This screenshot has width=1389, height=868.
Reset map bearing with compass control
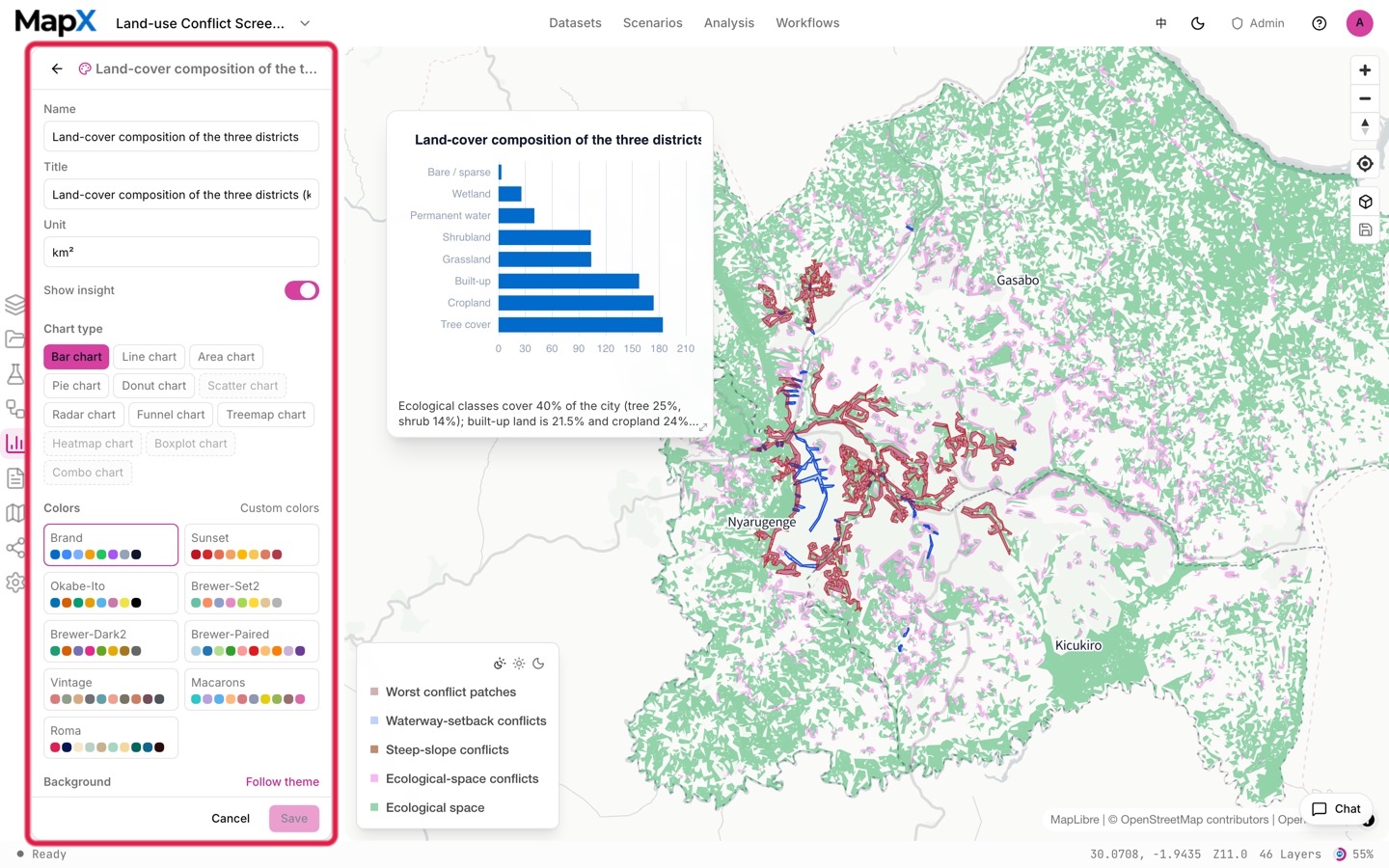point(1364,126)
